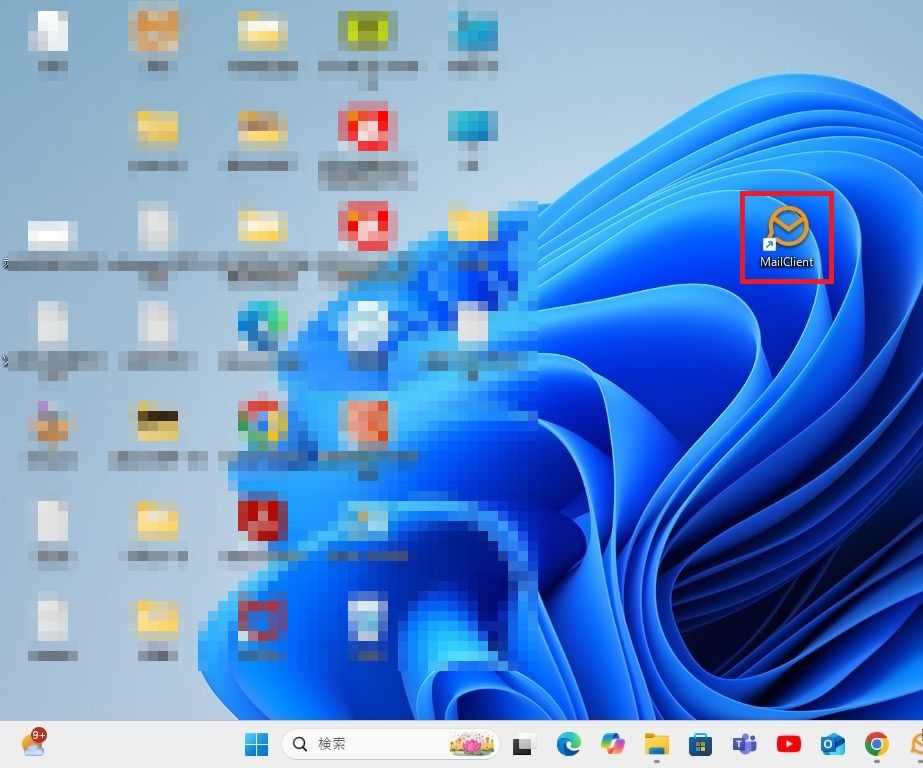Select the yellow-green blurred desktop icon
The width and height of the screenshot is (923, 768).
[367, 32]
